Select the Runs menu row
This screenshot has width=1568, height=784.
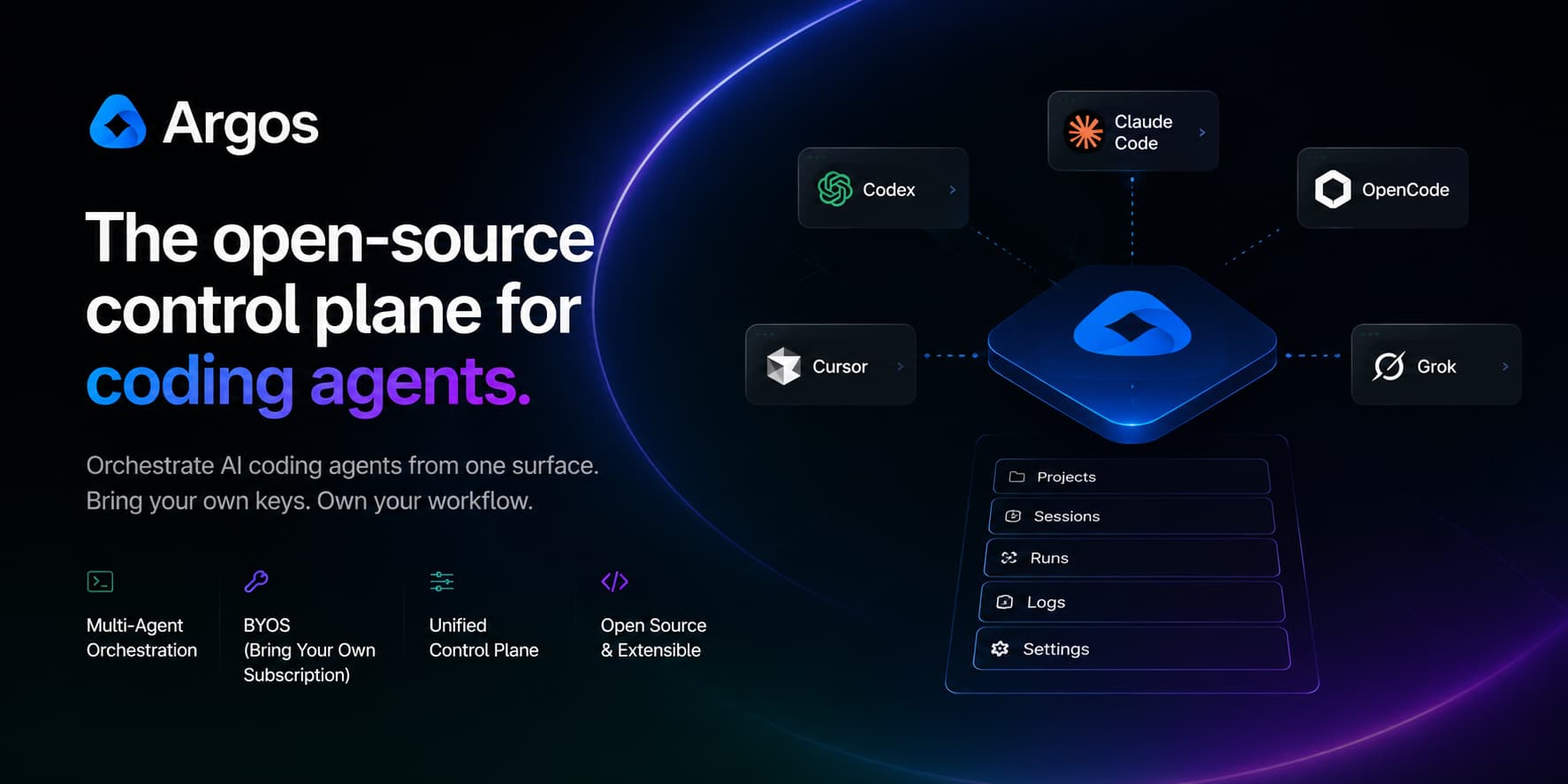[x=1131, y=558]
